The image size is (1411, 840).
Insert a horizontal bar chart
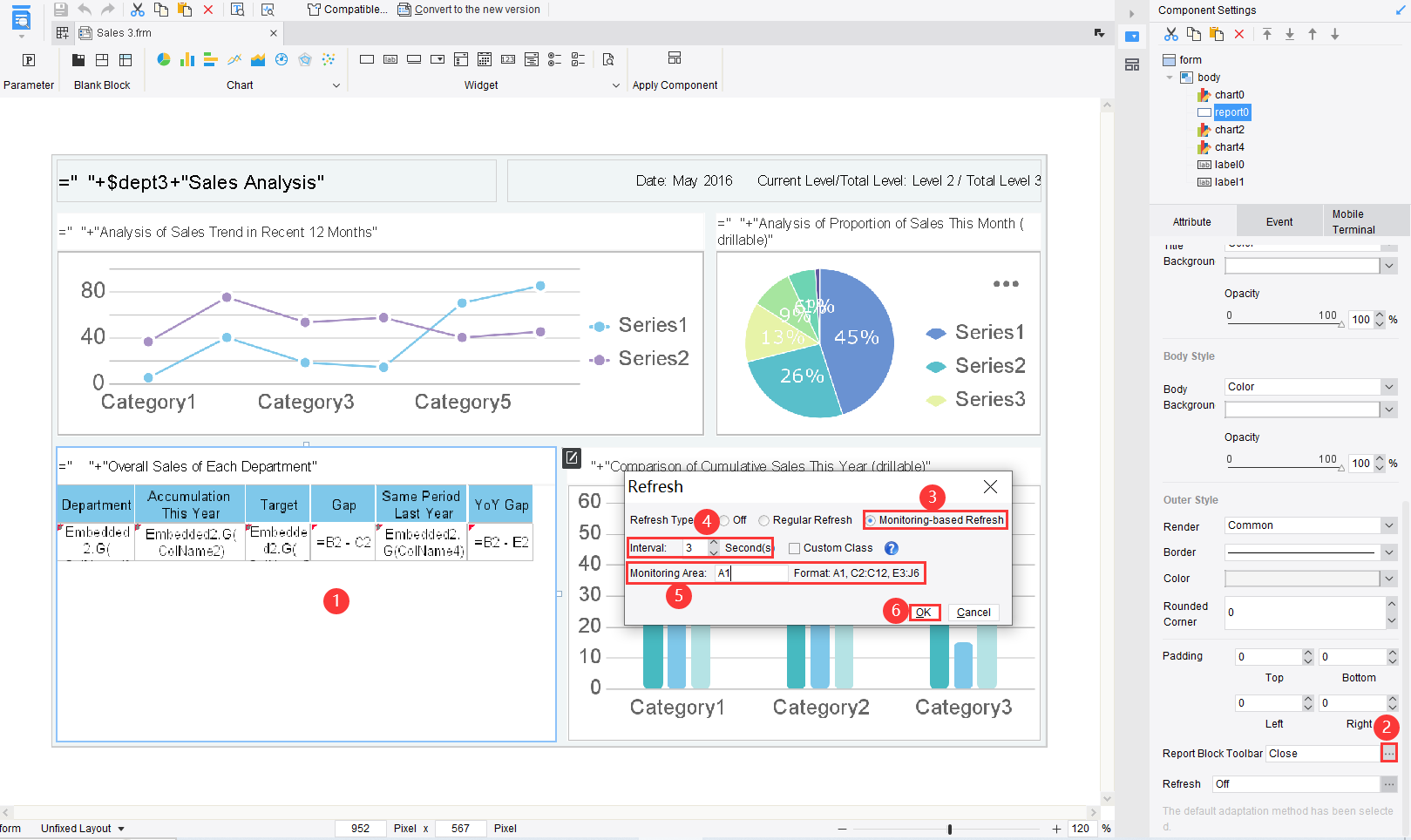(x=210, y=59)
